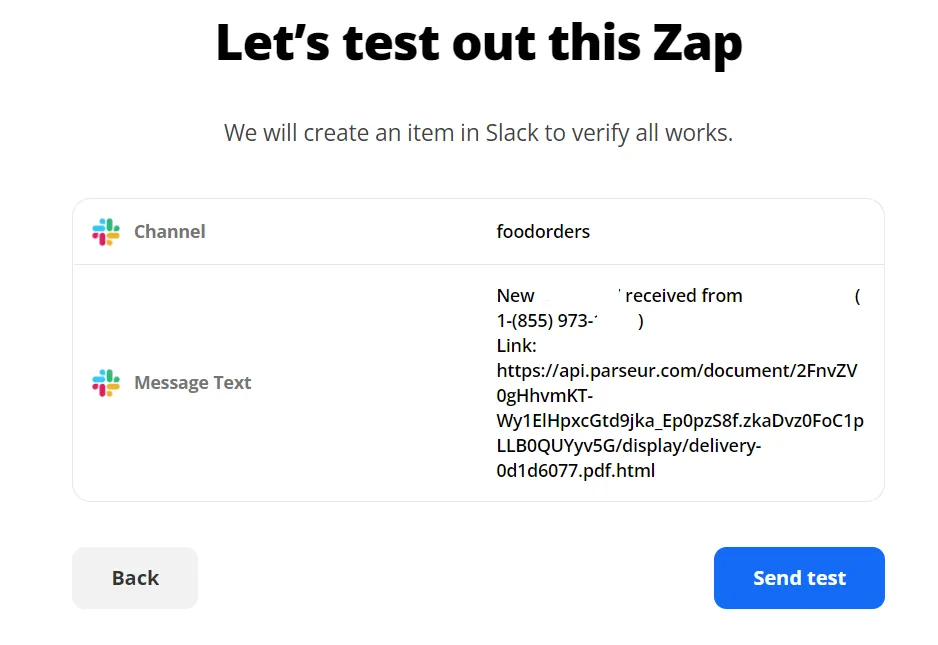Click the Slack pinwheel icon in the Message Text row
938x645 pixels.
click(x=105, y=382)
